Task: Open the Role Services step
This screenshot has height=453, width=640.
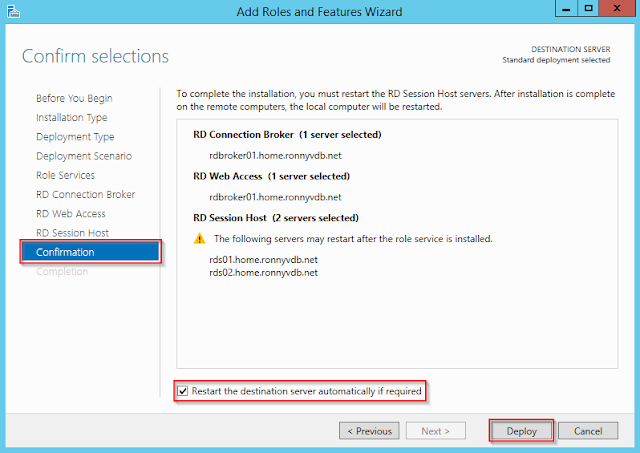Action: pyautogui.click(x=66, y=175)
